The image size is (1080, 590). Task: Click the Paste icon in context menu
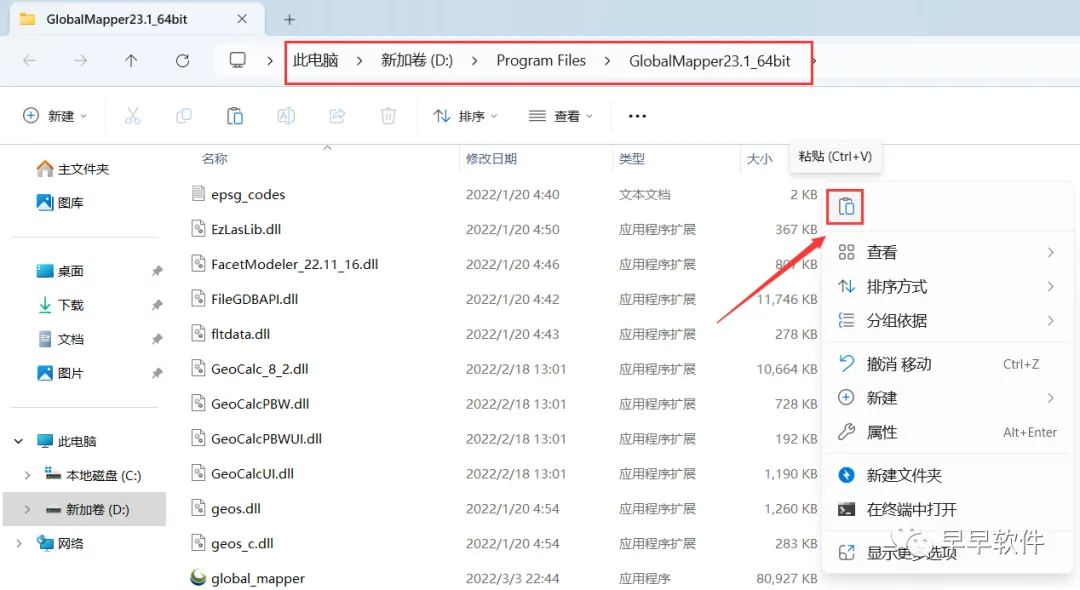(846, 207)
